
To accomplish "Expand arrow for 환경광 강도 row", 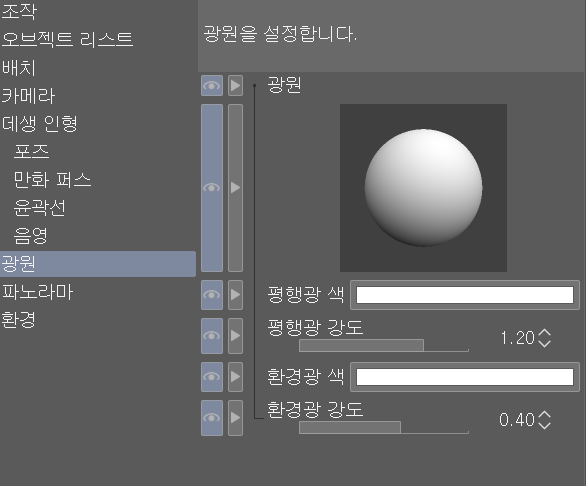I will [x=235, y=418].
